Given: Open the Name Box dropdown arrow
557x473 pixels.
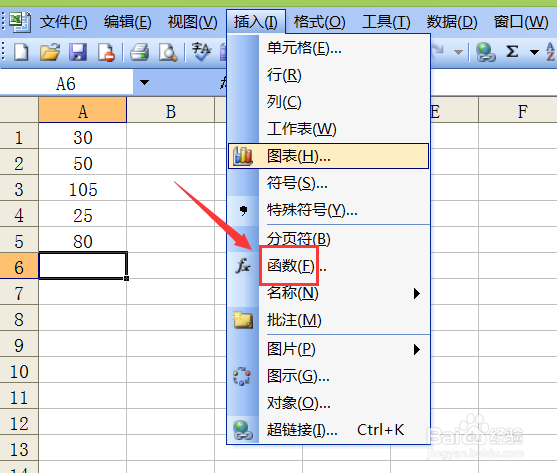Looking at the screenshot, I should coord(144,83).
